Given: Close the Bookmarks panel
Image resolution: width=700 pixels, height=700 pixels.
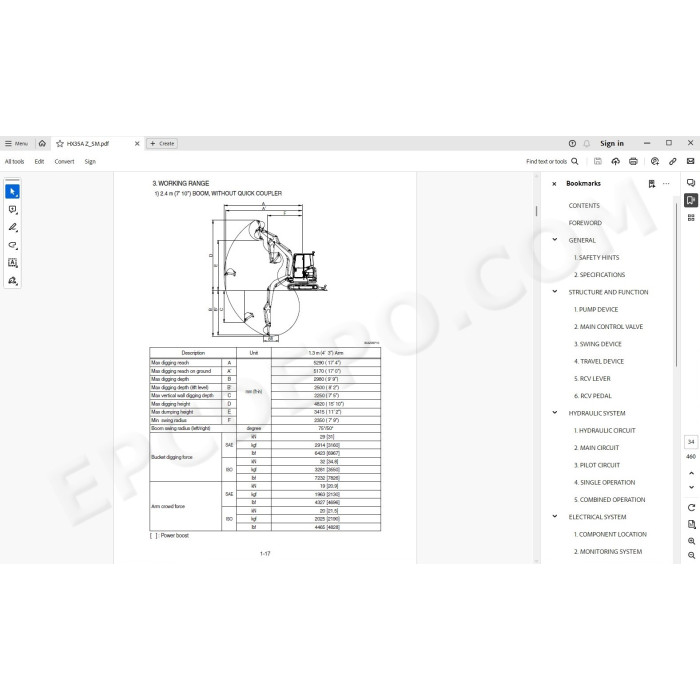Looking at the screenshot, I should [554, 184].
